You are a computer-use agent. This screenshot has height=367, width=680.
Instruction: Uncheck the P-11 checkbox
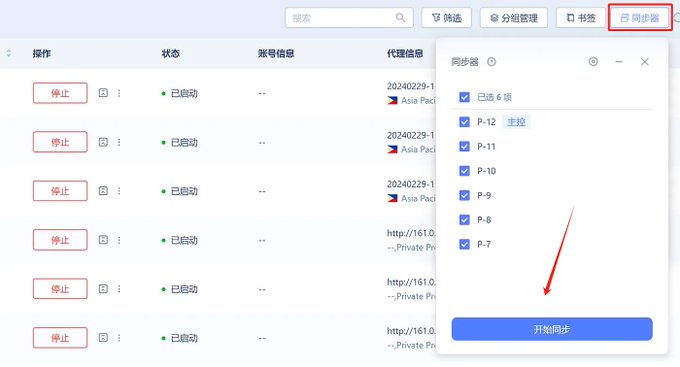[464, 146]
